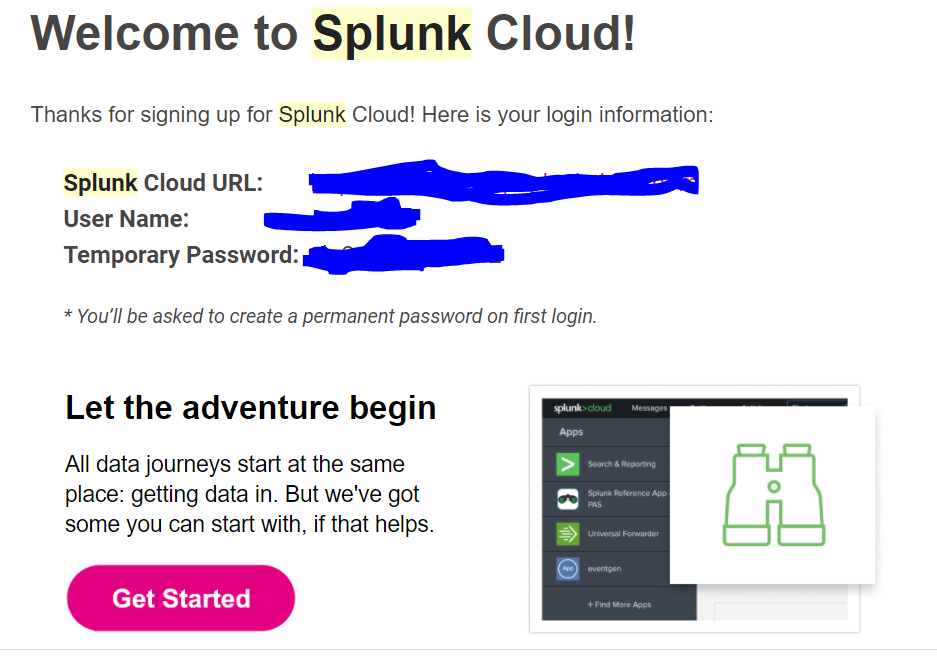The width and height of the screenshot is (937, 656).
Task: Select the Universal Forwarder app label
Action: 623,534
